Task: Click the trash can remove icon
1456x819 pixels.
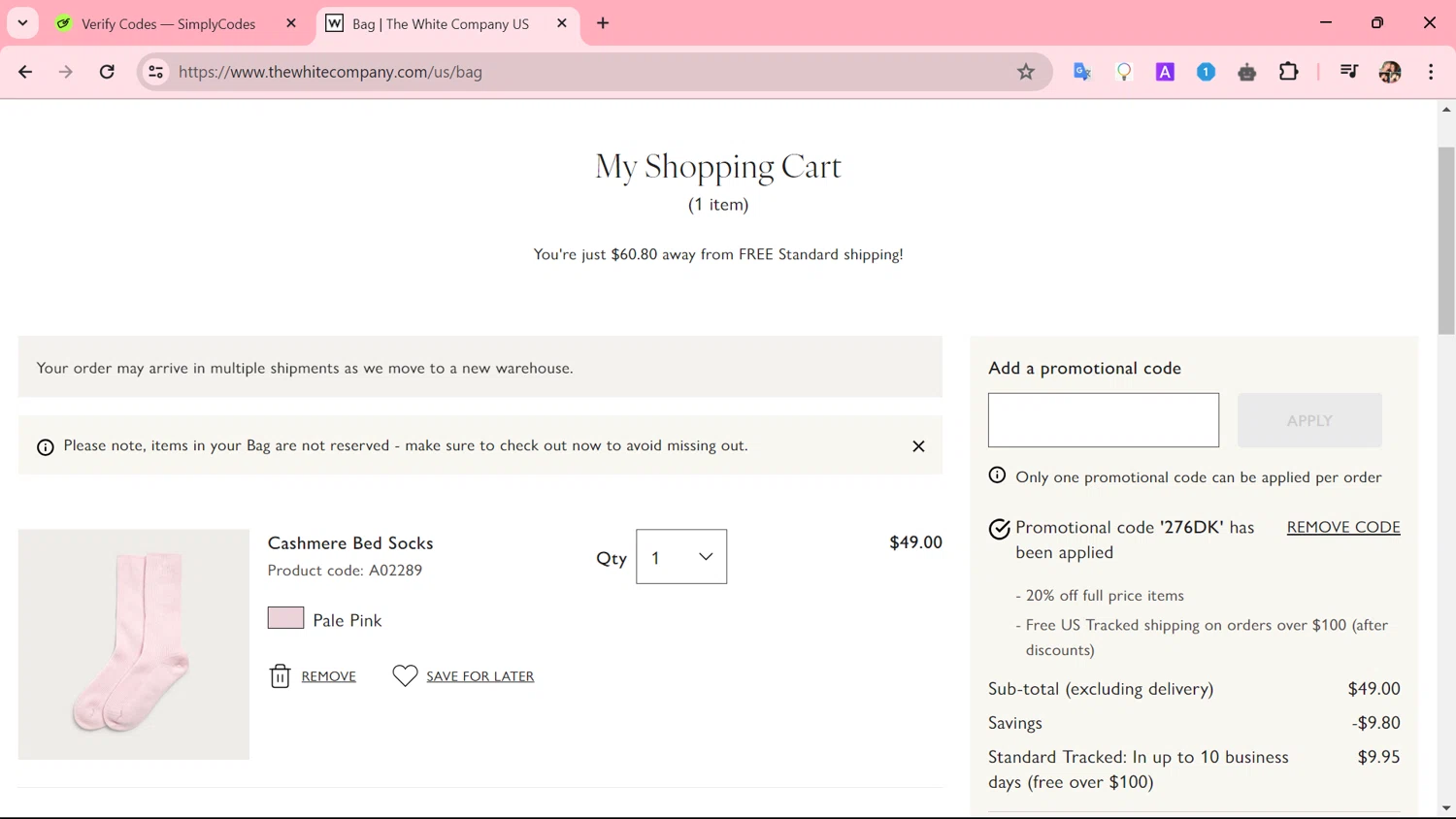Action: coord(280,676)
